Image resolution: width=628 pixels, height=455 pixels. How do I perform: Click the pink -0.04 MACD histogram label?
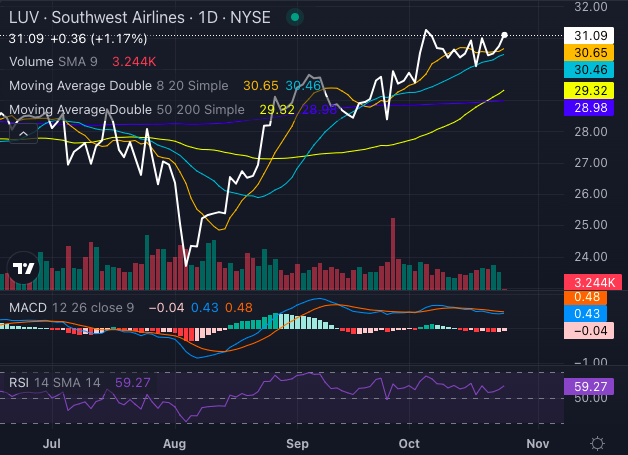(x=585, y=331)
